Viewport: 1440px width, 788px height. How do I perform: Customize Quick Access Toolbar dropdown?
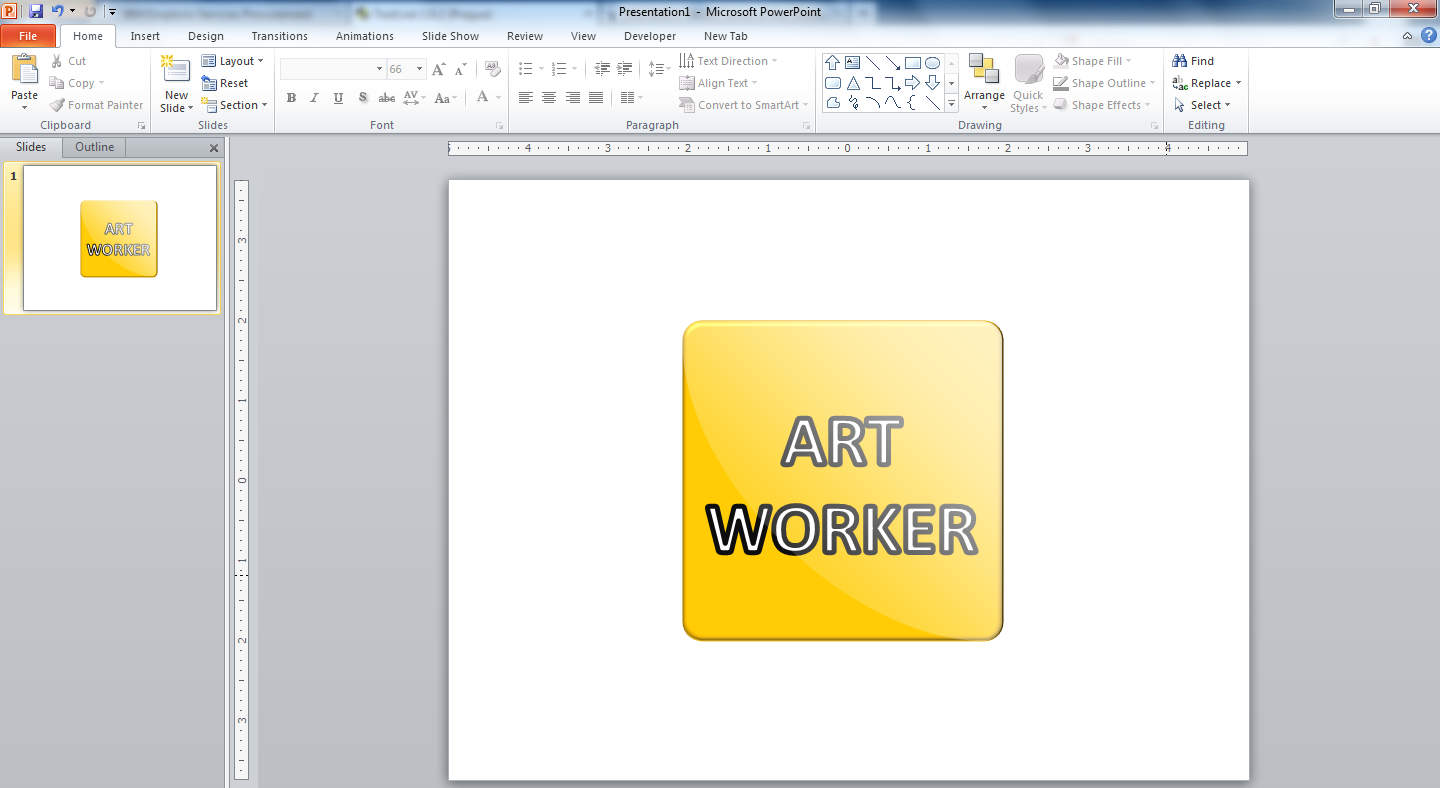(112, 12)
